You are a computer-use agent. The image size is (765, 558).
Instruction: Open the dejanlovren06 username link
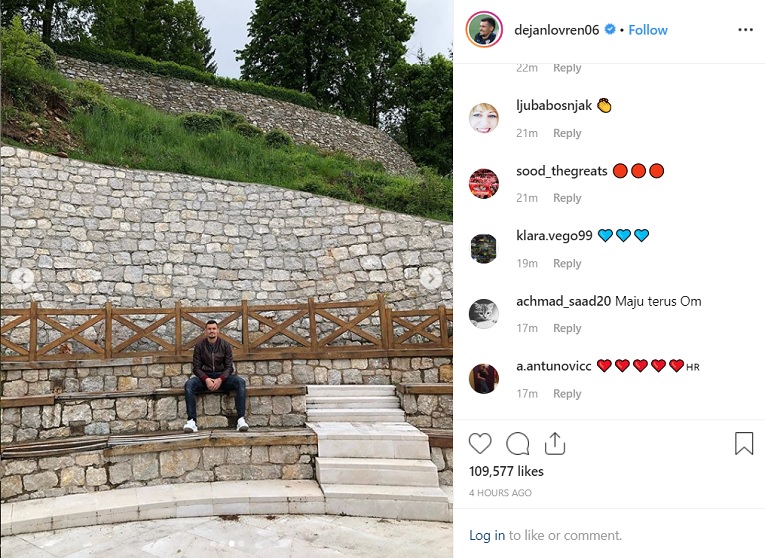click(x=557, y=30)
